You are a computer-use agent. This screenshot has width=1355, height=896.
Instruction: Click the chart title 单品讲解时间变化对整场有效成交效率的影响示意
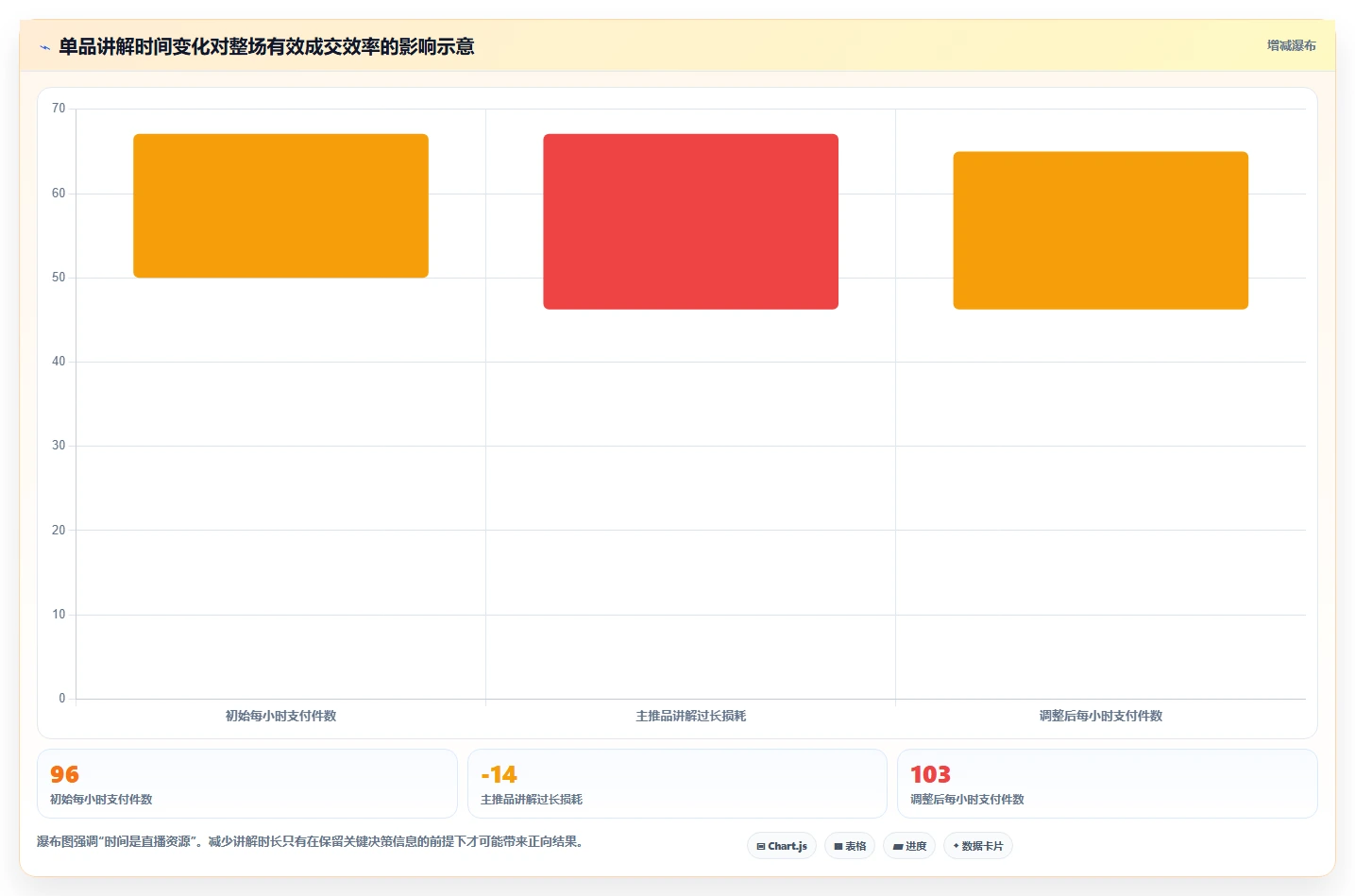(x=266, y=46)
